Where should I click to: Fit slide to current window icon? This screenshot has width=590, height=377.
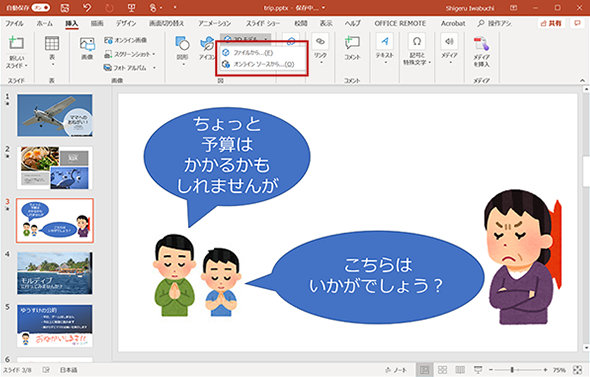577,370
